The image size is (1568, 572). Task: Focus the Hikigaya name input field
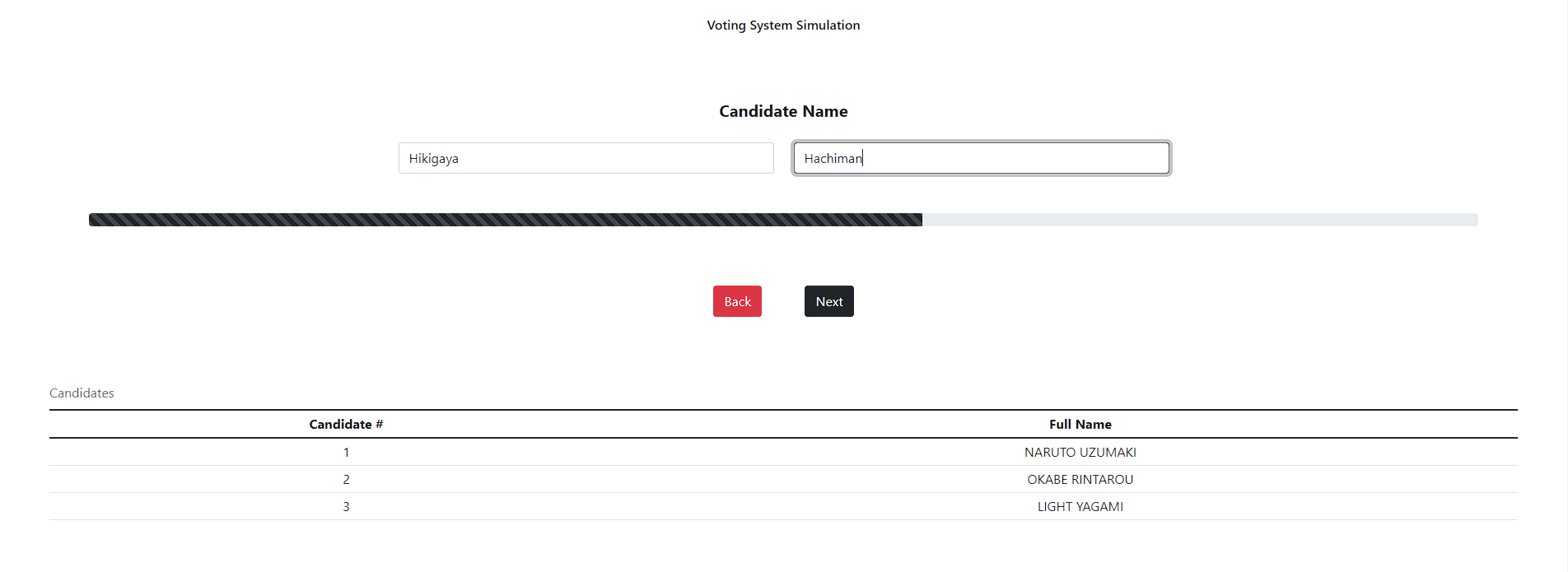tap(586, 158)
